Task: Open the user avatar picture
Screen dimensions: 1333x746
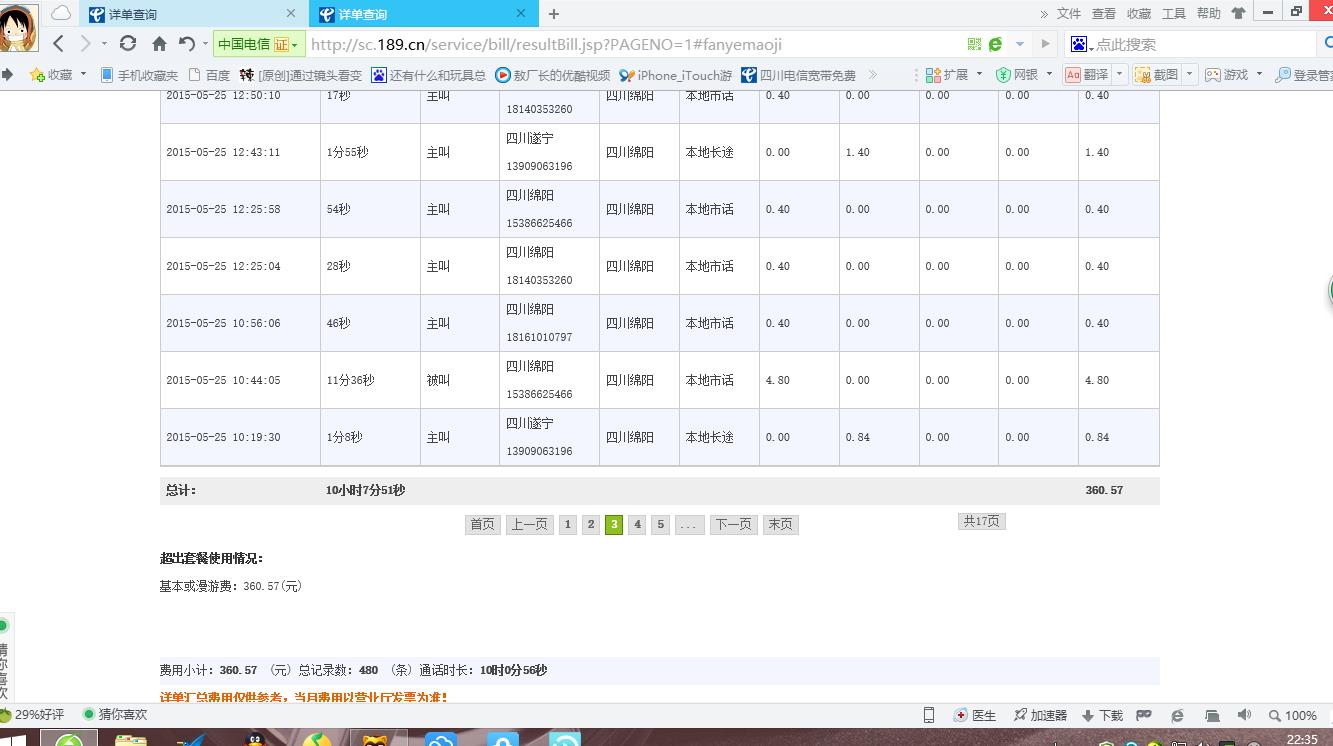Action: point(19,27)
